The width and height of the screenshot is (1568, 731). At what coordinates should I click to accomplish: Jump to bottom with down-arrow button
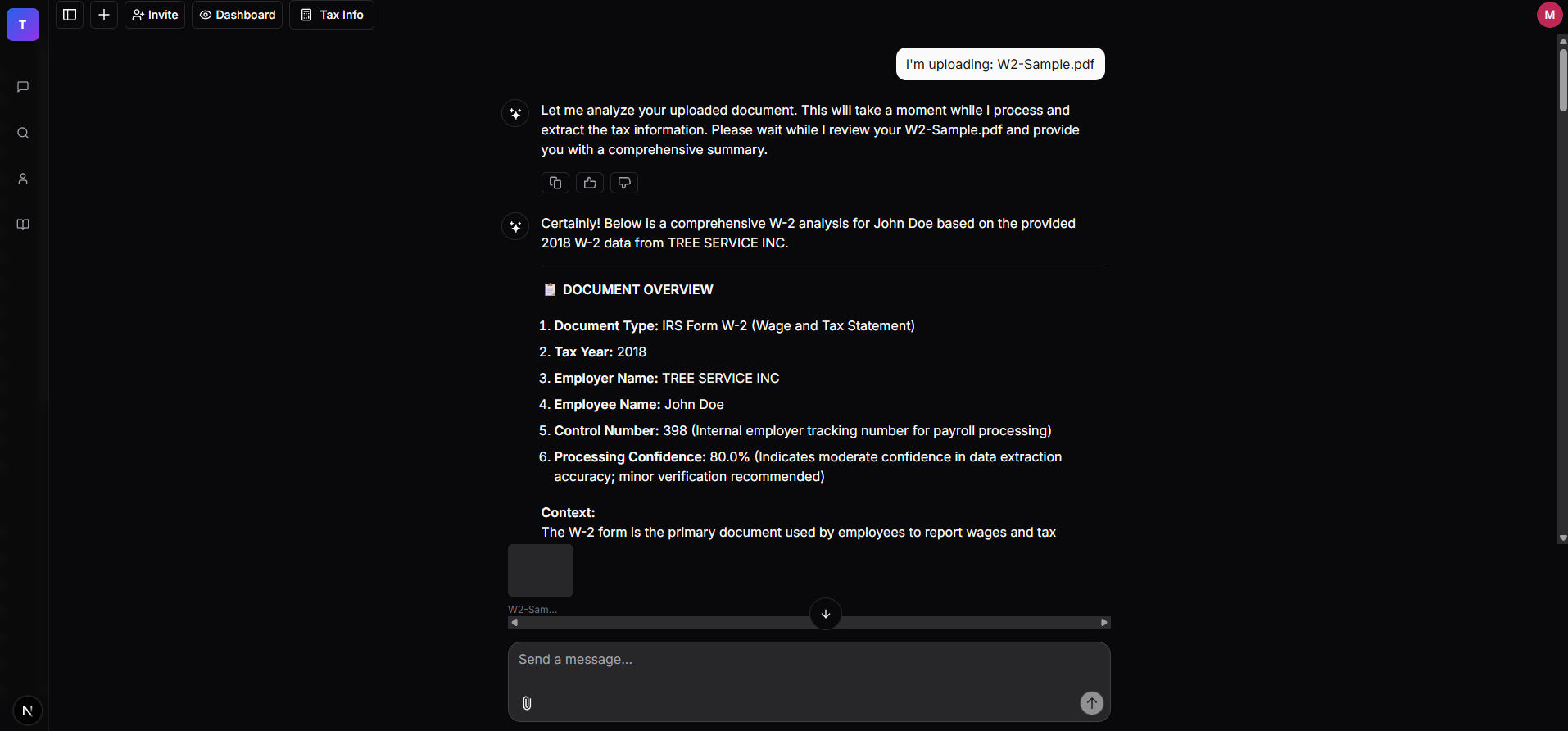[x=826, y=614]
